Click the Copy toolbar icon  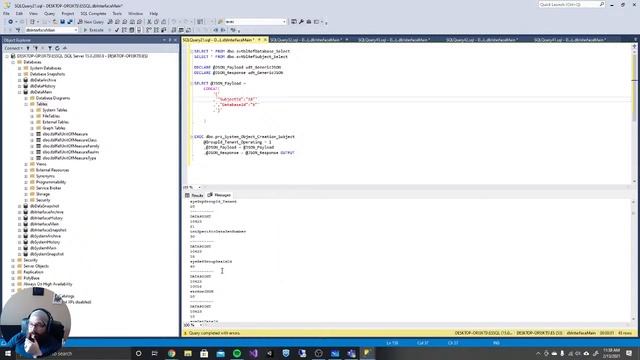157,22
